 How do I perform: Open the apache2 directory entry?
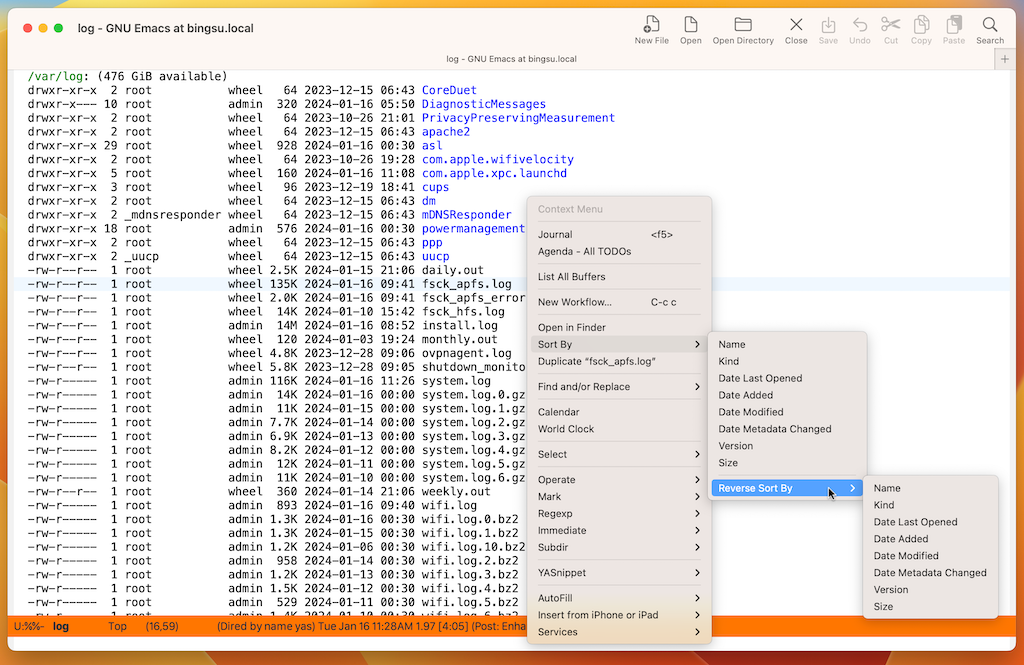coord(446,131)
